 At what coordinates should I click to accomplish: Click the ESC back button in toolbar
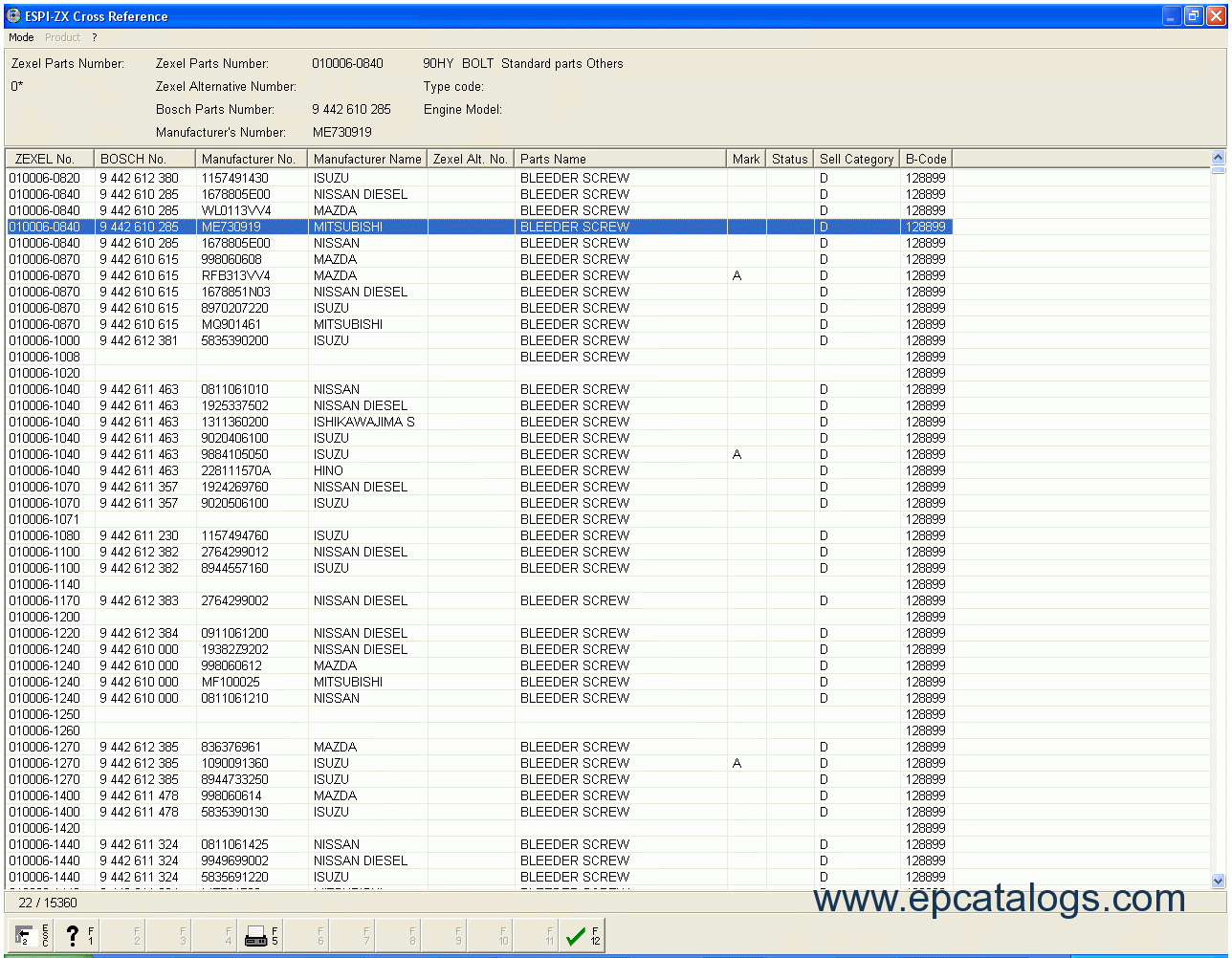coord(30,936)
